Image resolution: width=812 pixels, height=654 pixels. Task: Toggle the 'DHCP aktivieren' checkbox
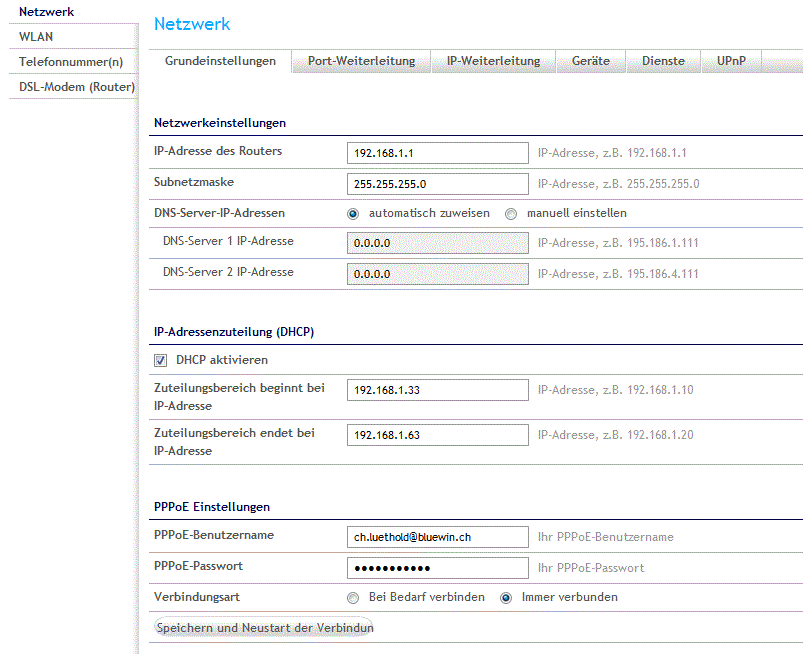pos(160,360)
